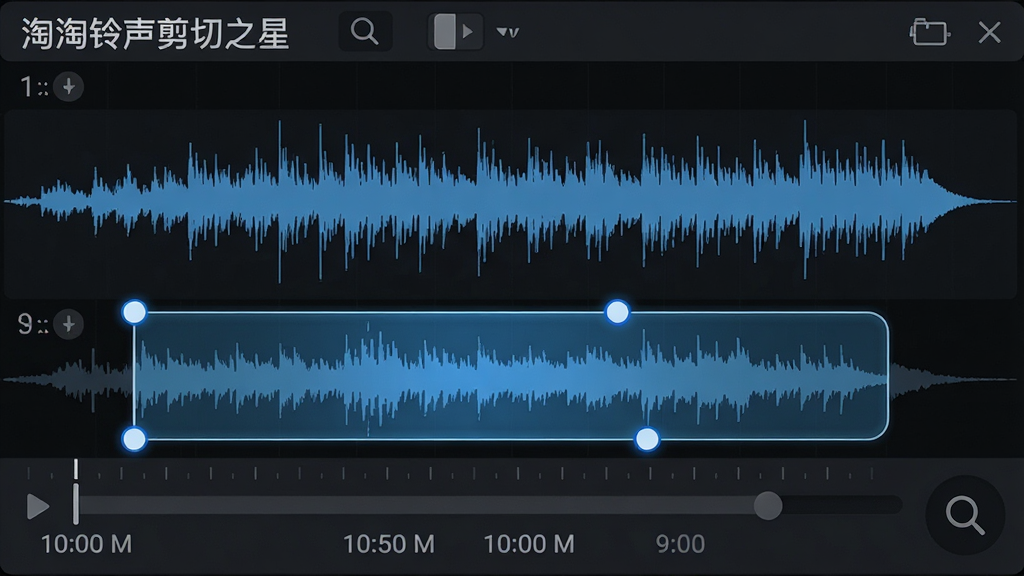Select the top-left selection handle
This screenshot has height=576, width=1024.
pos(135,312)
